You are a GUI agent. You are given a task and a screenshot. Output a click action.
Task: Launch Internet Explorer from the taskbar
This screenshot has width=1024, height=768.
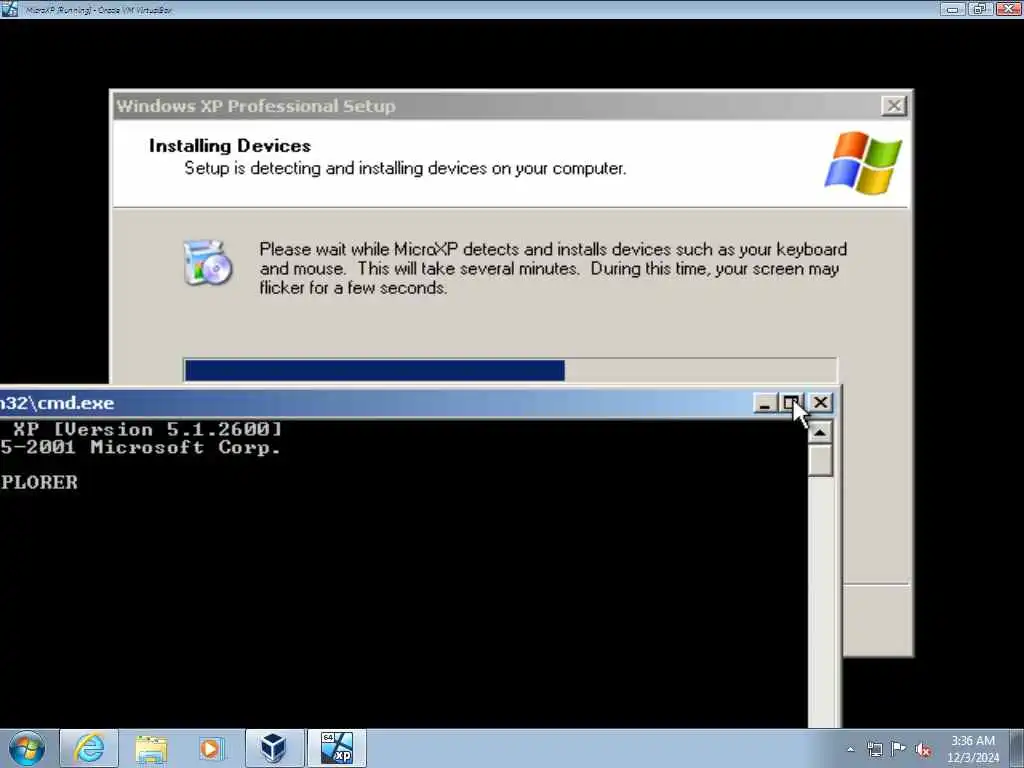(89, 748)
